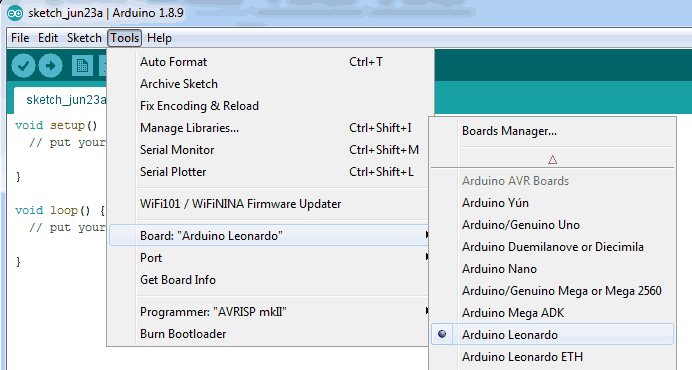The height and width of the screenshot is (370, 692).
Task: Open the Sketch menu
Action: (84, 38)
